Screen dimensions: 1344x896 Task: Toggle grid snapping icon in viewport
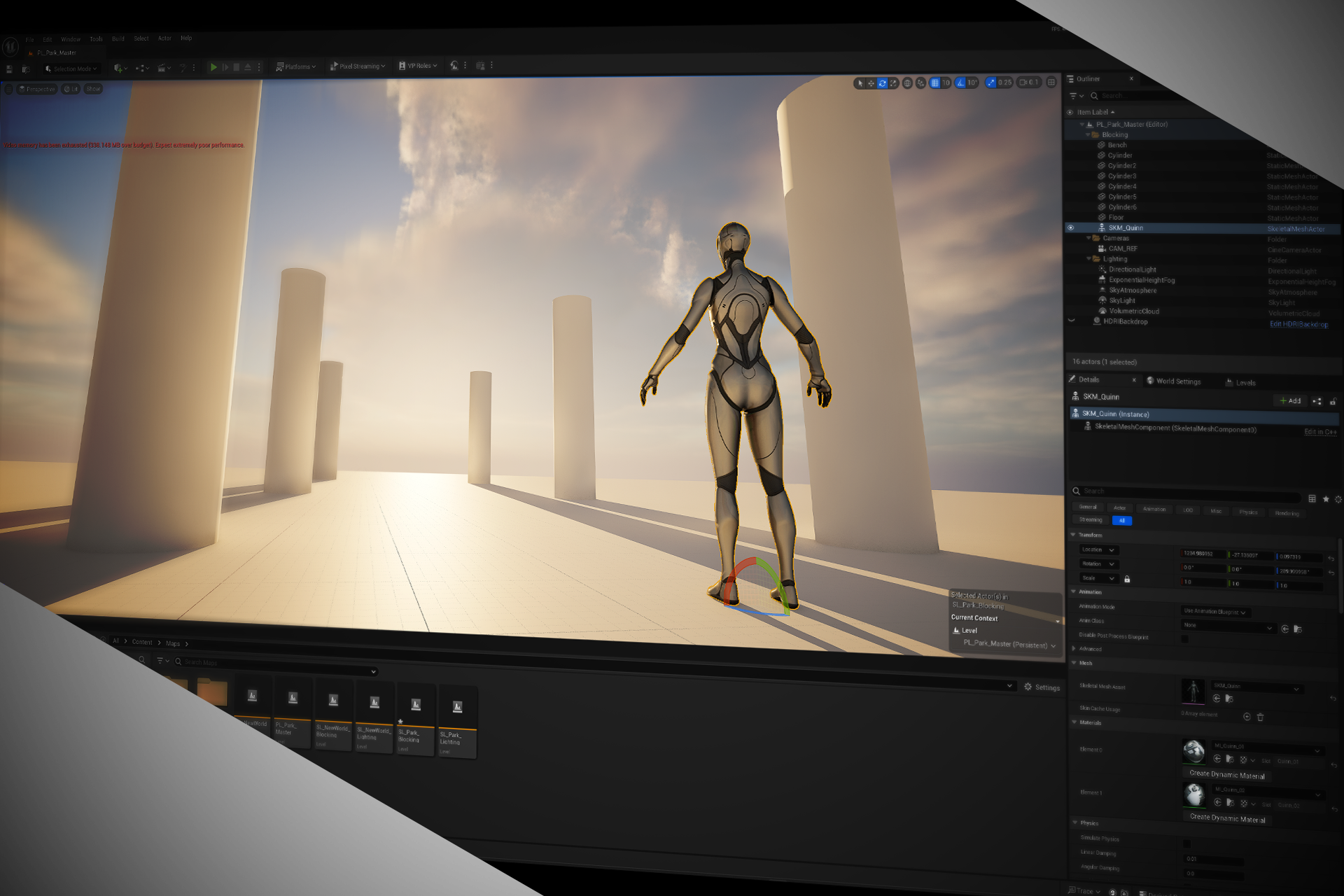(934, 83)
